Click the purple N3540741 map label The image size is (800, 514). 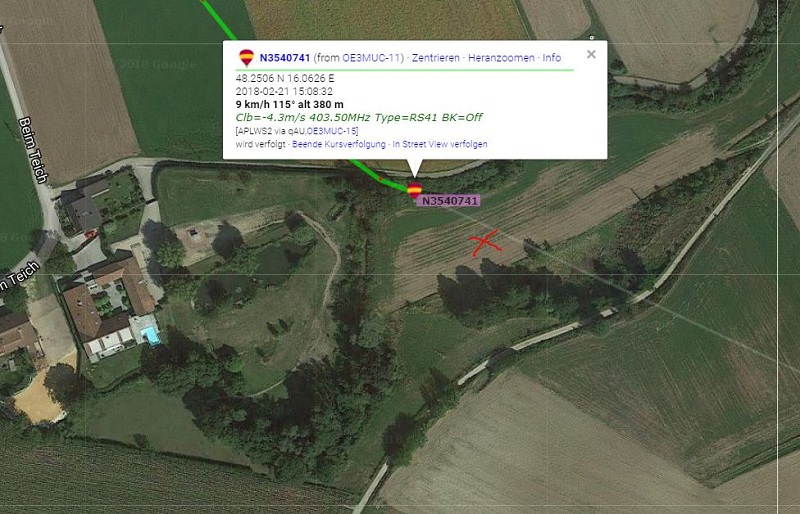(x=449, y=201)
